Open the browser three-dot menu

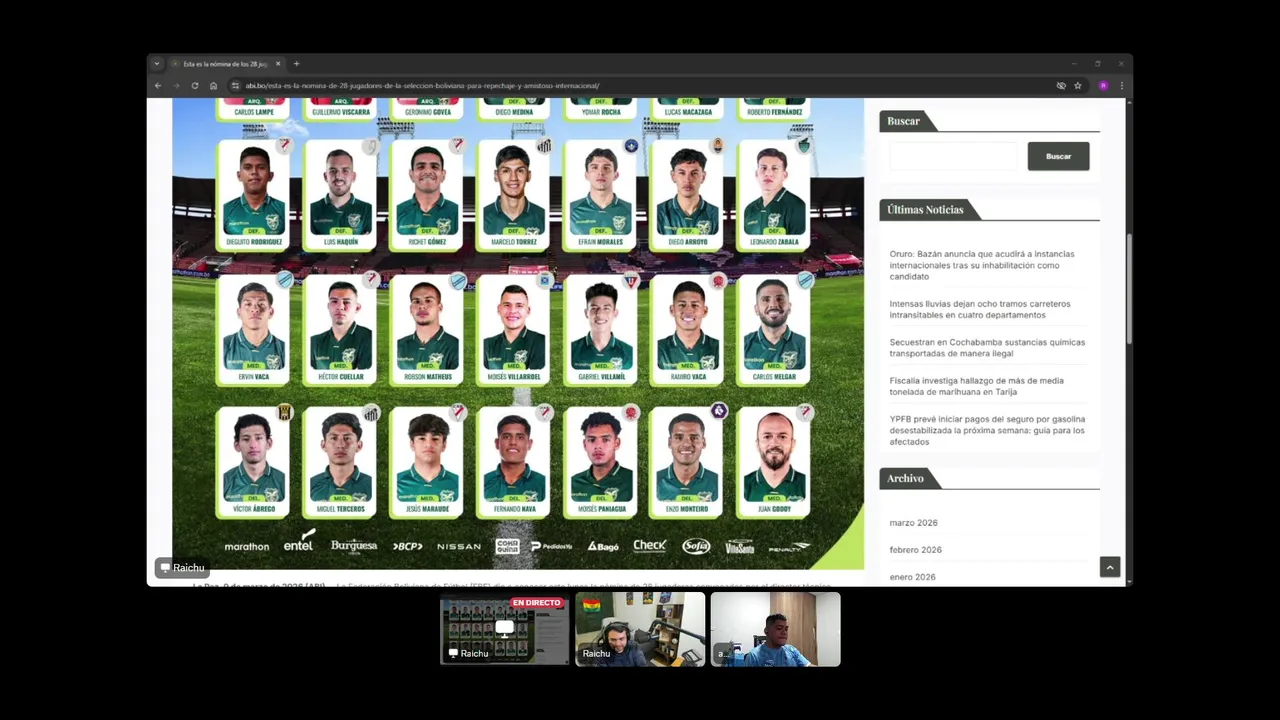[1121, 86]
